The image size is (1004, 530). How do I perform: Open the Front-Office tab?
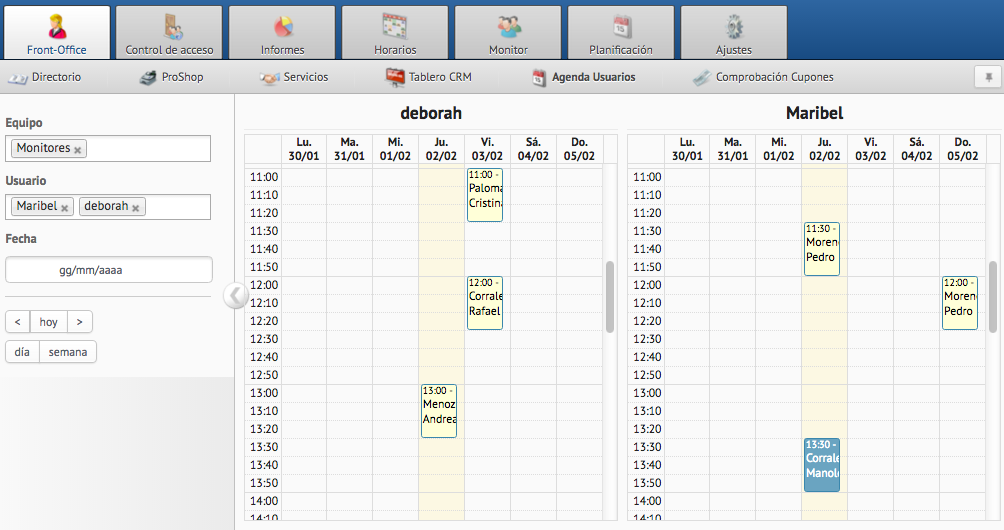[x=57, y=33]
